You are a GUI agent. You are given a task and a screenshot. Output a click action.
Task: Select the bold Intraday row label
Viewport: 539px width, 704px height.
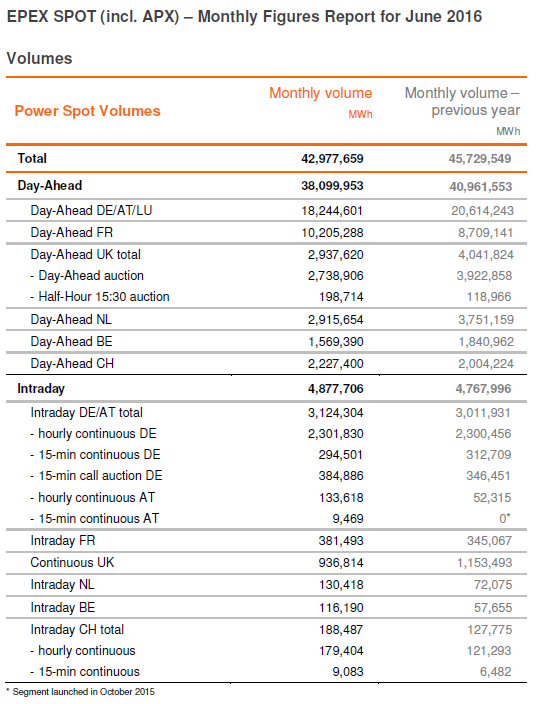pyautogui.click(x=41, y=388)
